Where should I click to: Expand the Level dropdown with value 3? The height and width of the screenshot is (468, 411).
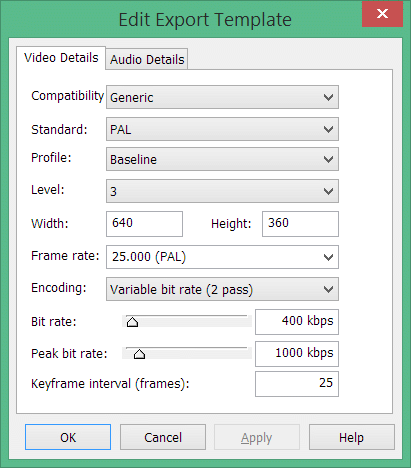[x=222, y=191]
